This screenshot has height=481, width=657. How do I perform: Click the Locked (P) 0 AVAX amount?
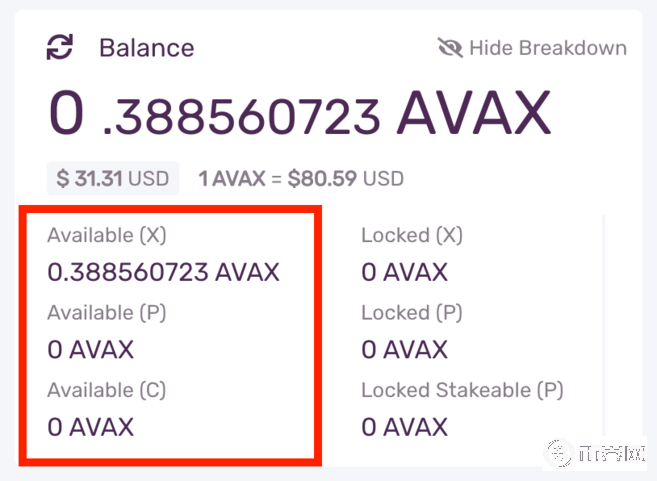click(404, 350)
